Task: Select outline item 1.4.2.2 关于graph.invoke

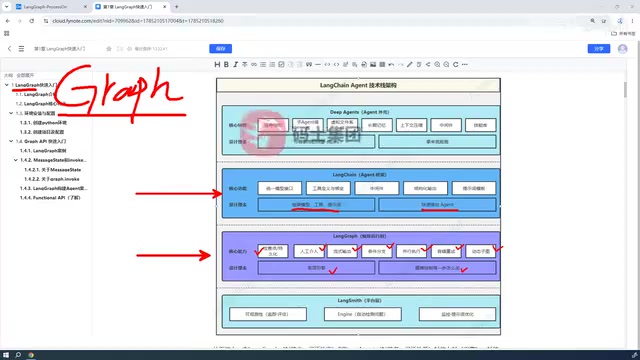Action: (x=52, y=179)
